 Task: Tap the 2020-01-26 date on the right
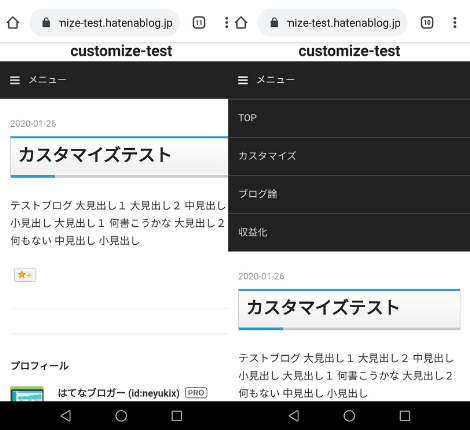coord(261,276)
